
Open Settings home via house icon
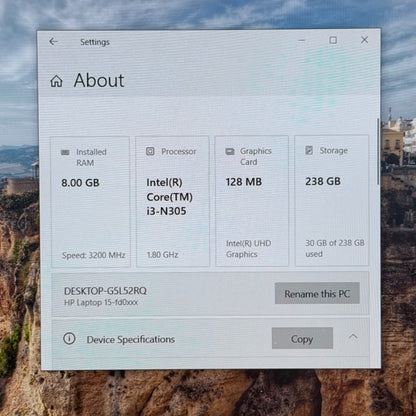[x=56, y=81]
